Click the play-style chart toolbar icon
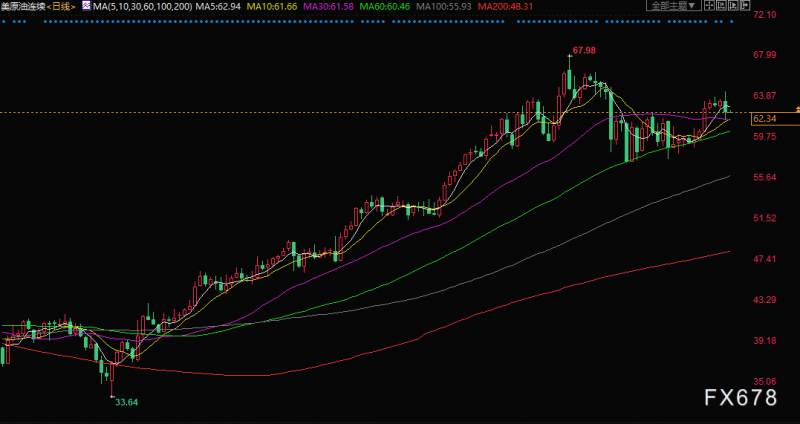This screenshot has height=424, width=800. tap(733, 5)
